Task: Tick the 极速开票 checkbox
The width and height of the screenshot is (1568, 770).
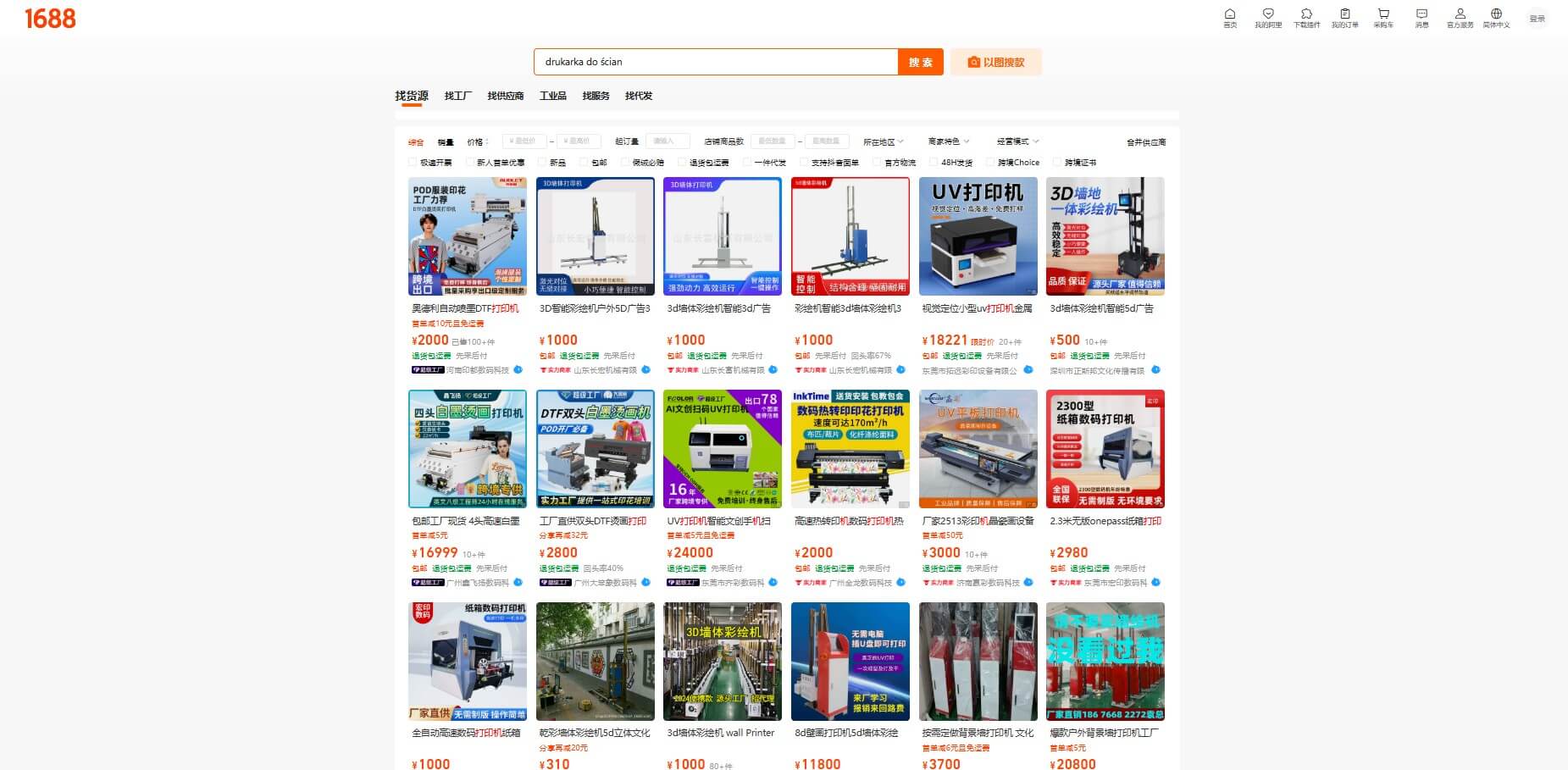Action: [x=413, y=163]
